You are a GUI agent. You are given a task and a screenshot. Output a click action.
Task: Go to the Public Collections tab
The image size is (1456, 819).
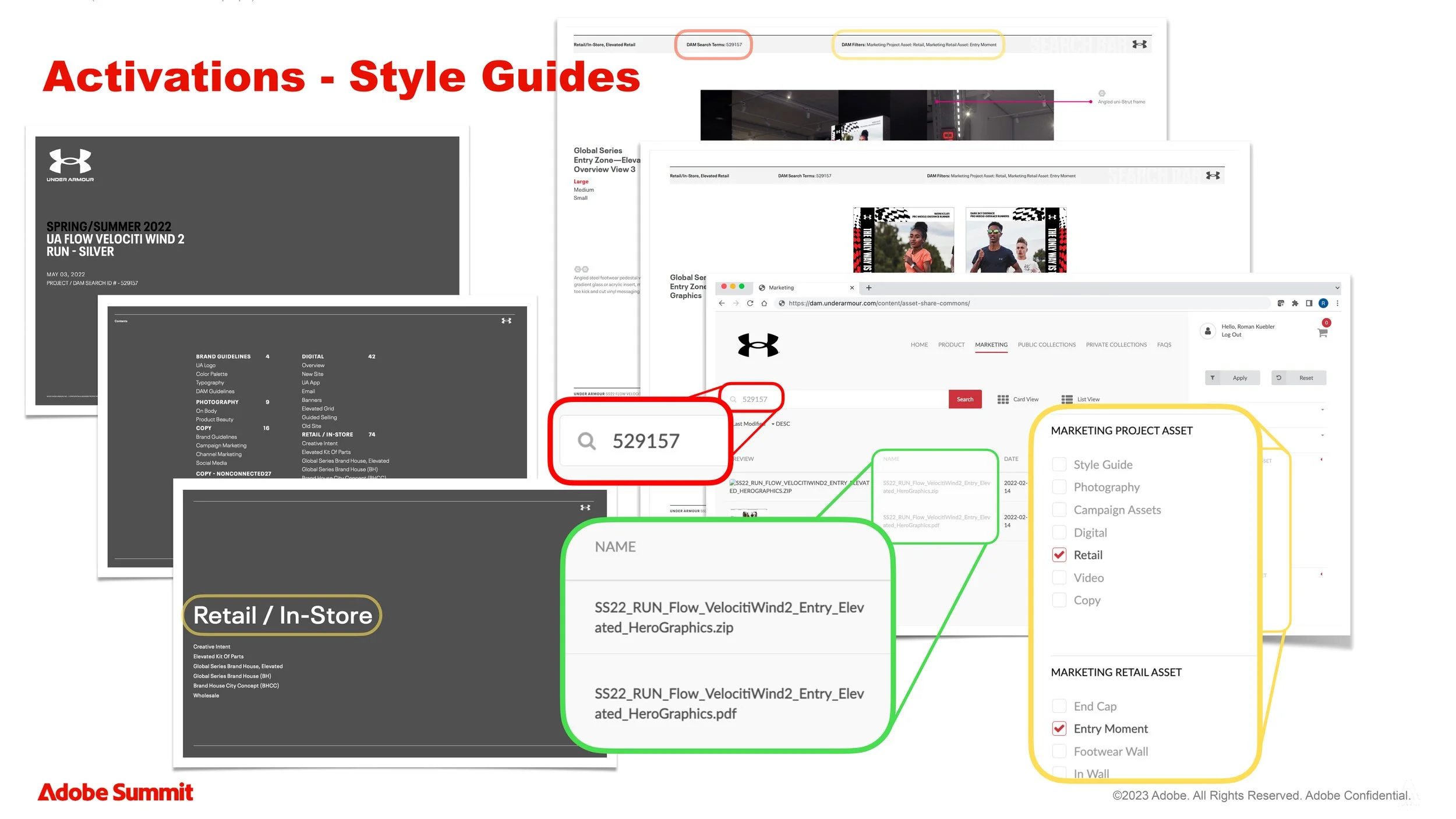(1047, 345)
